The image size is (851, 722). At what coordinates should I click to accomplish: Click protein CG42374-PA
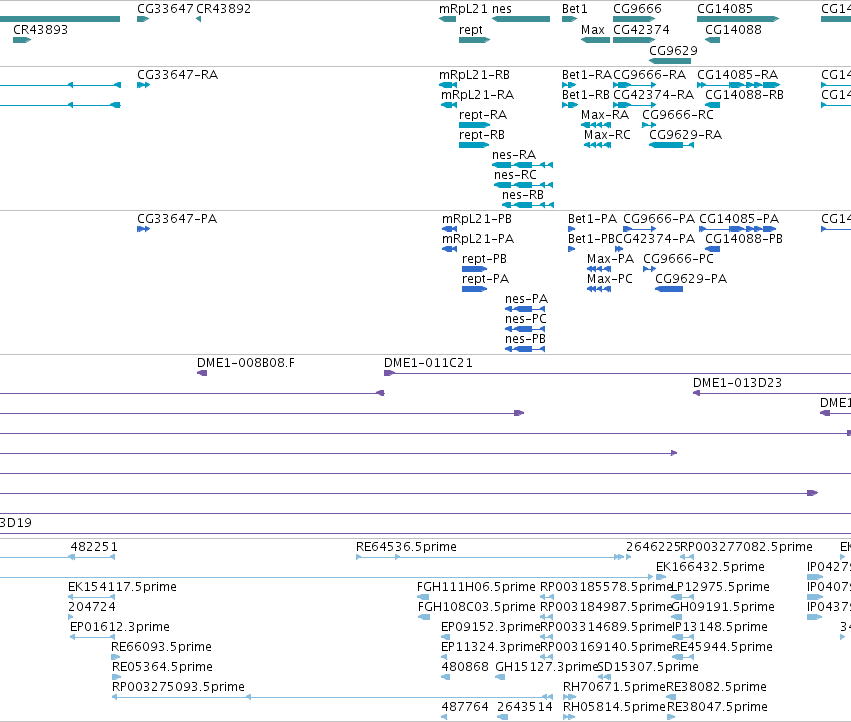[x=619, y=249]
